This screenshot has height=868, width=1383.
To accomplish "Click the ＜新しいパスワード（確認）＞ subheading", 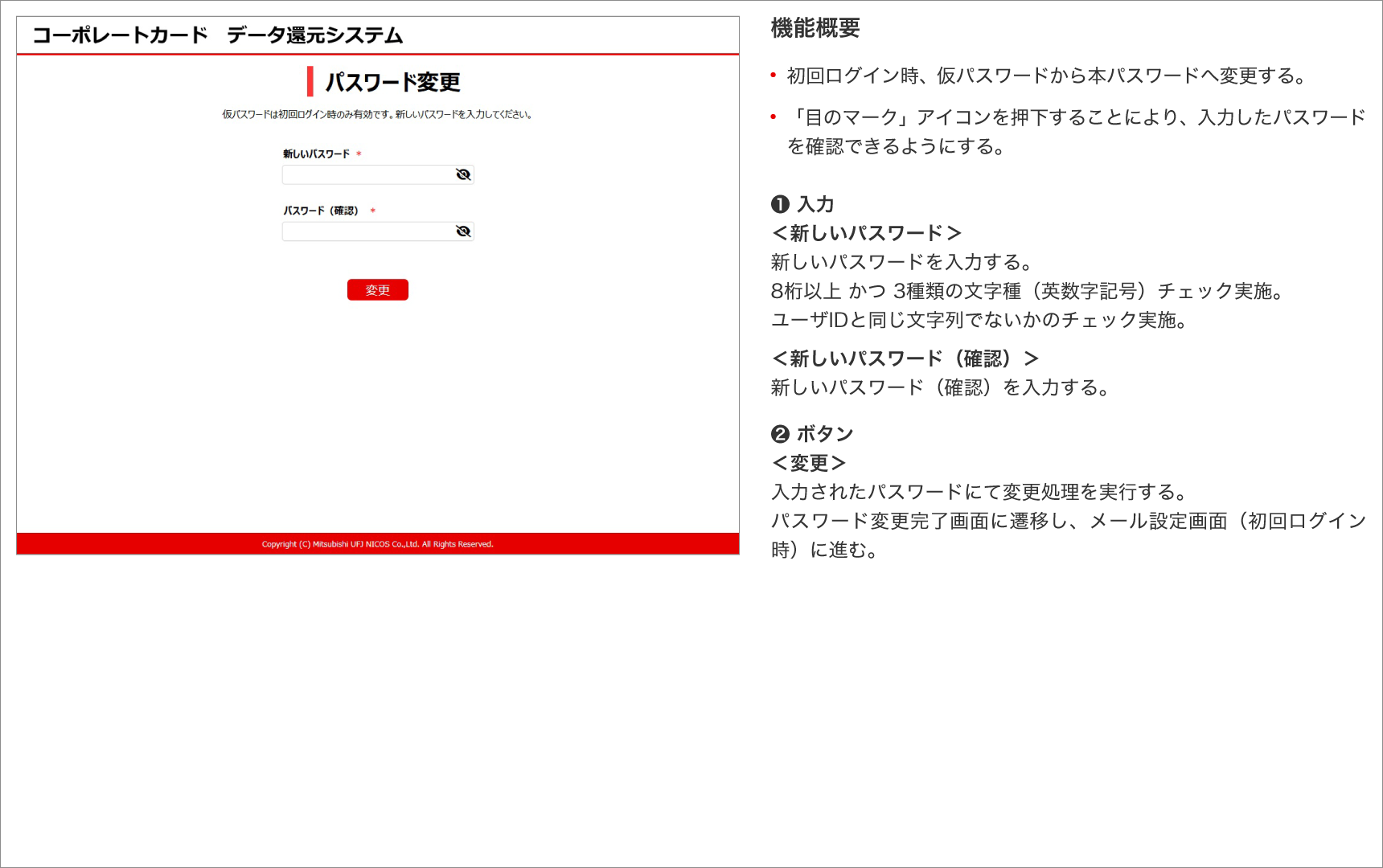I will pos(905,358).
